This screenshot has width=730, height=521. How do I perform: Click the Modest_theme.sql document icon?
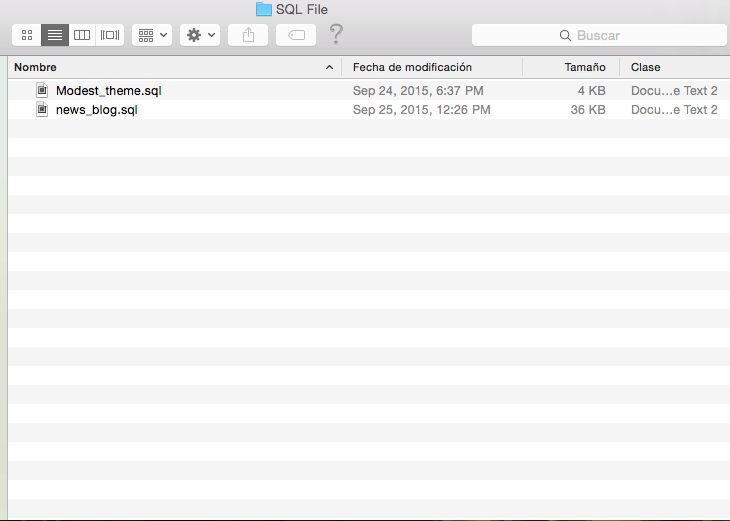click(42, 90)
